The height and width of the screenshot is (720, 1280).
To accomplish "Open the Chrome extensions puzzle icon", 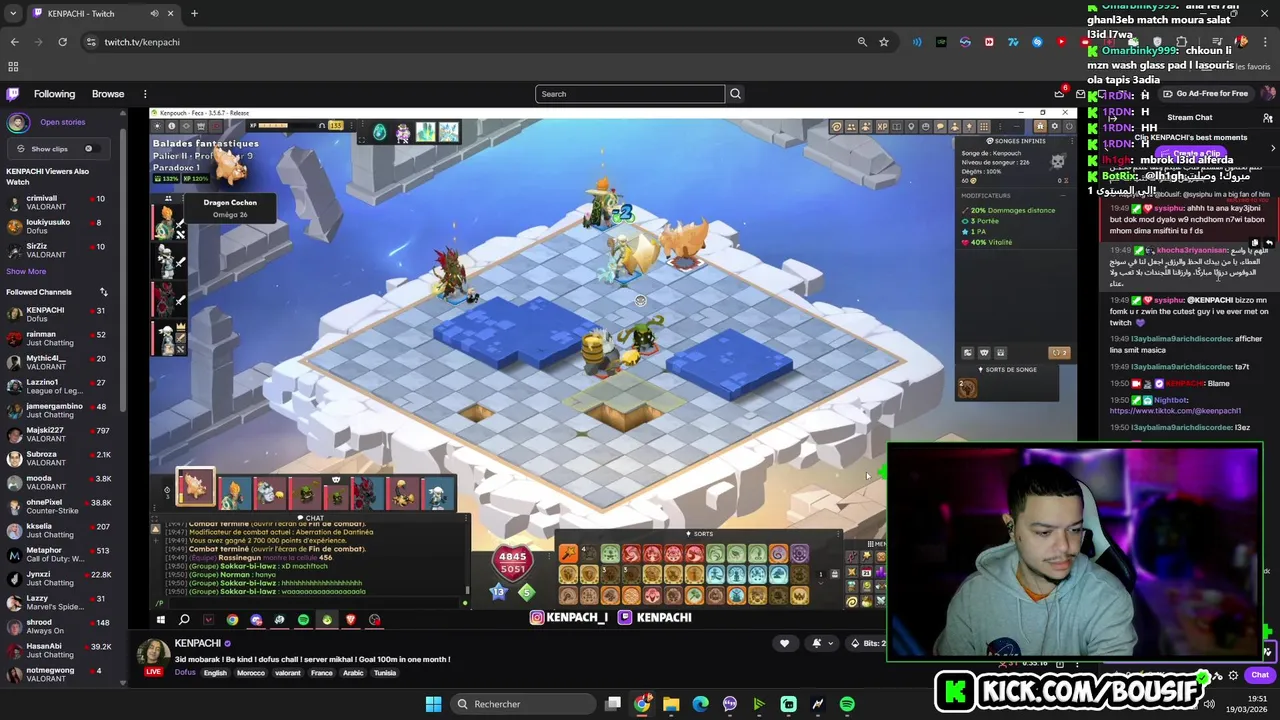I will (x=1181, y=42).
